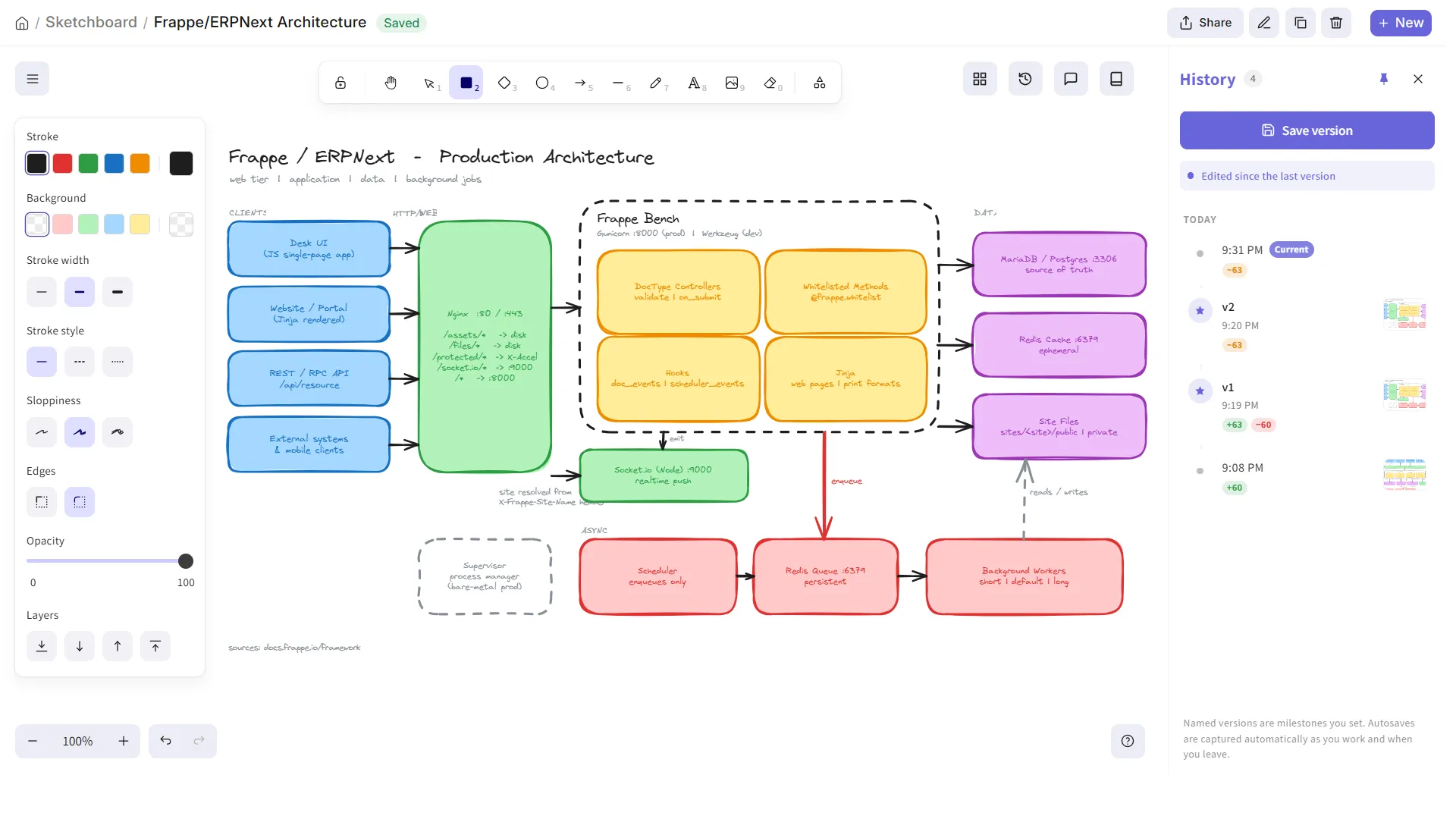Select the Ellipse tool

point(542,83)
